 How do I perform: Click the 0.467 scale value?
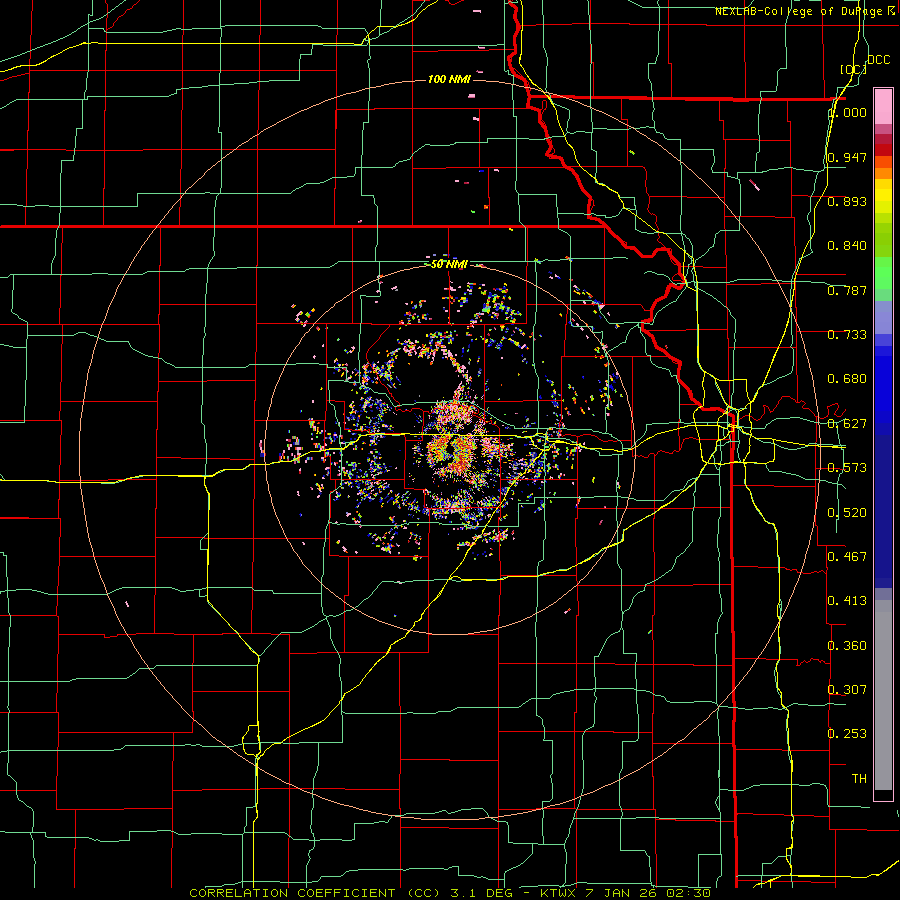847,557
